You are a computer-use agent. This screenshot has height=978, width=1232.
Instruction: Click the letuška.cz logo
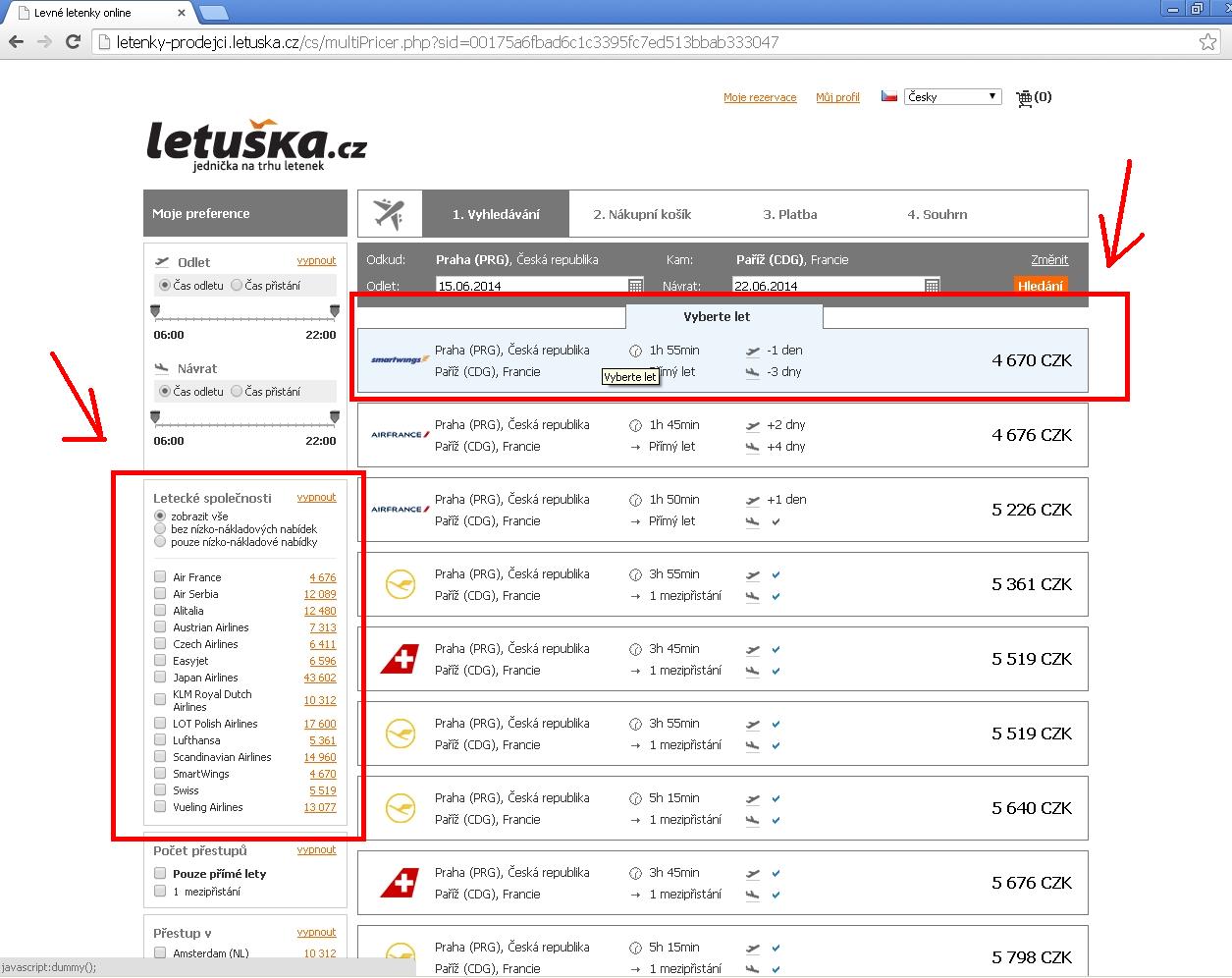point(256,145)
